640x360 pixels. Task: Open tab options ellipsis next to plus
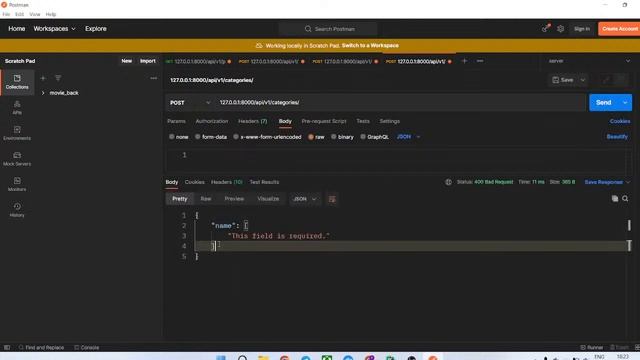pos(480,61)
